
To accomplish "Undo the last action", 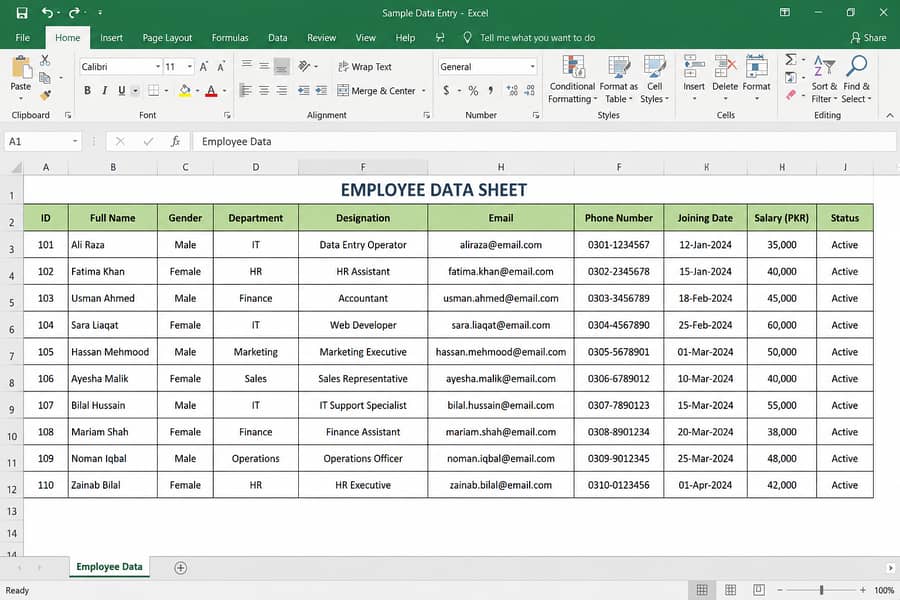I will [x=47, y=13].
